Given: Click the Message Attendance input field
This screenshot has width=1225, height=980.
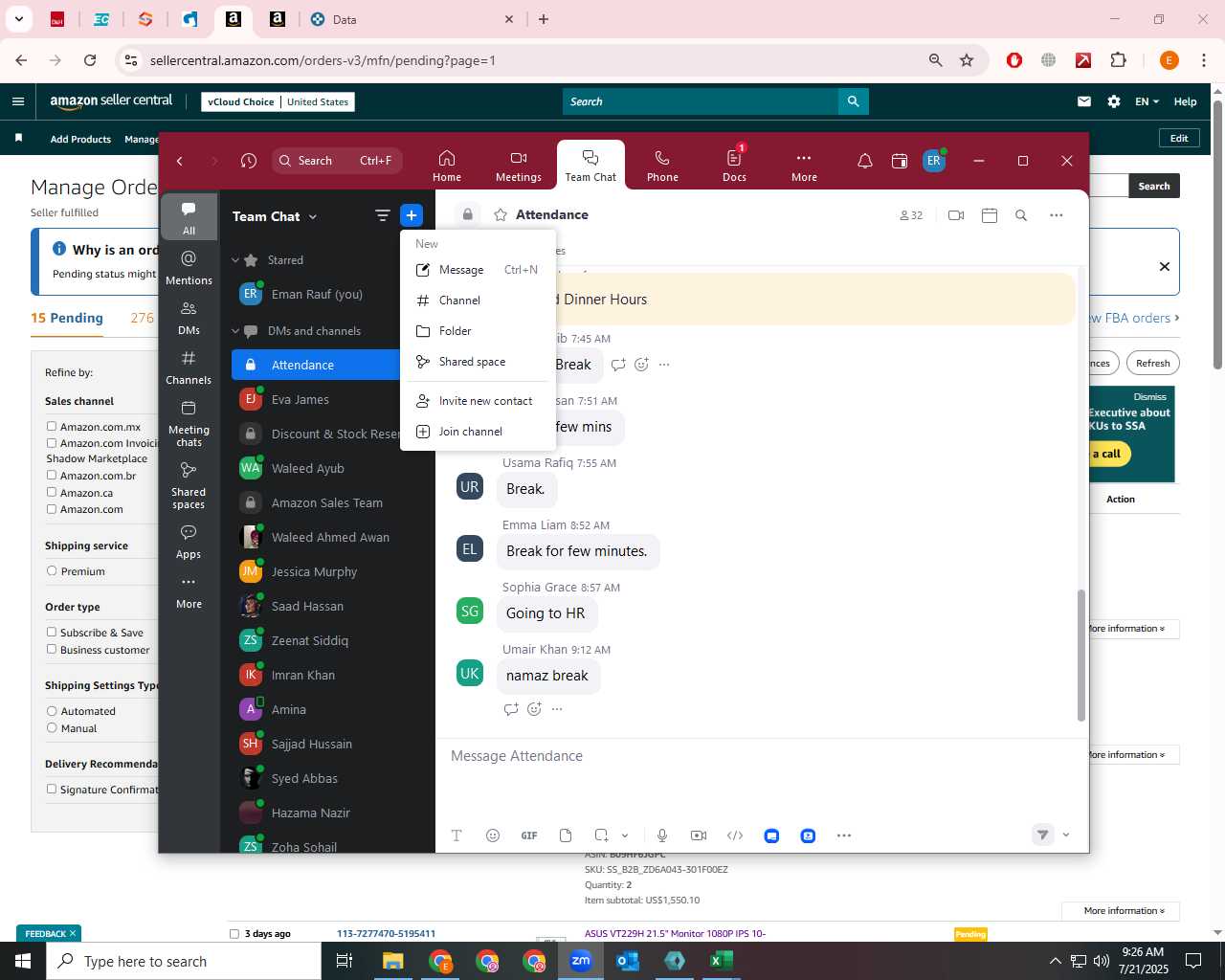Looking at the screenshot, I should (761, 756).
